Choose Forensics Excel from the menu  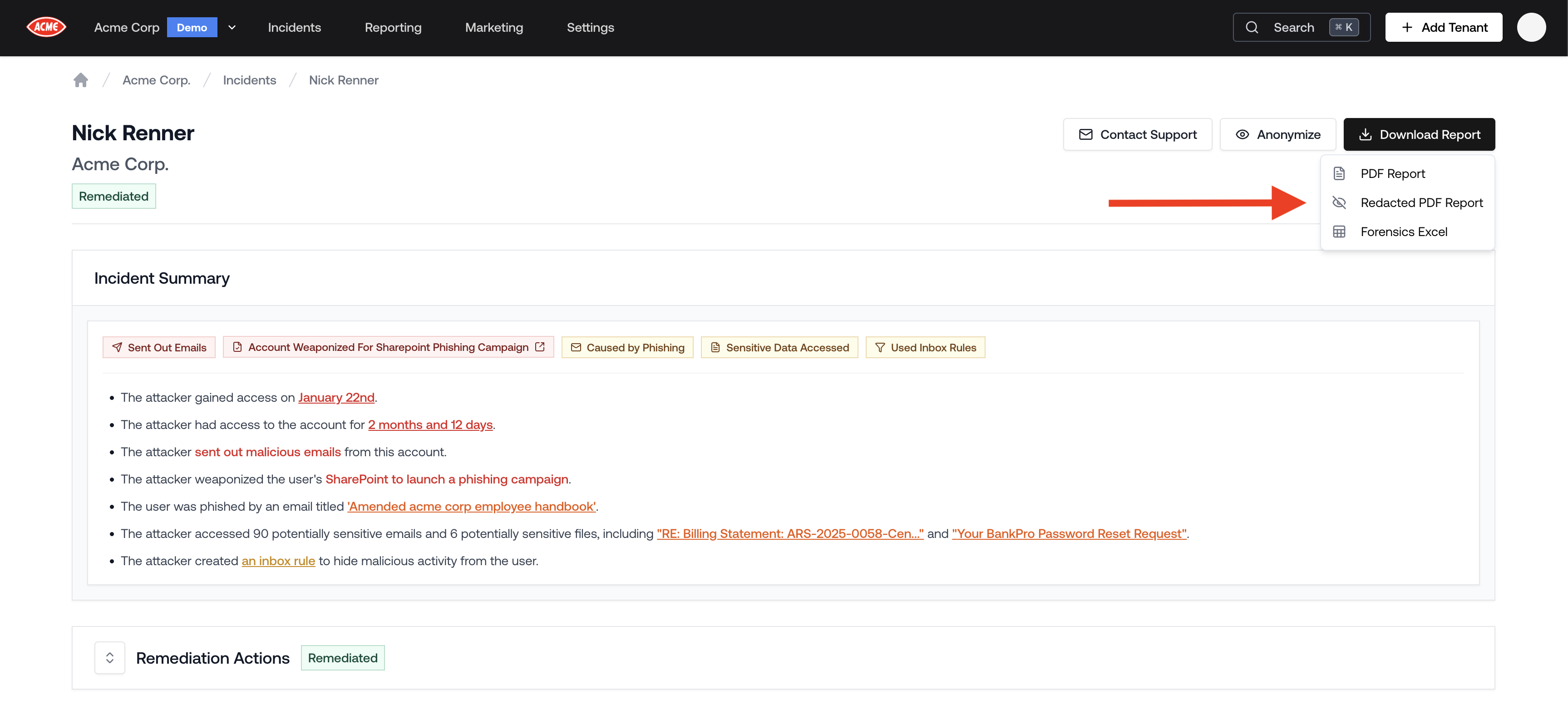coord(1403,232)
